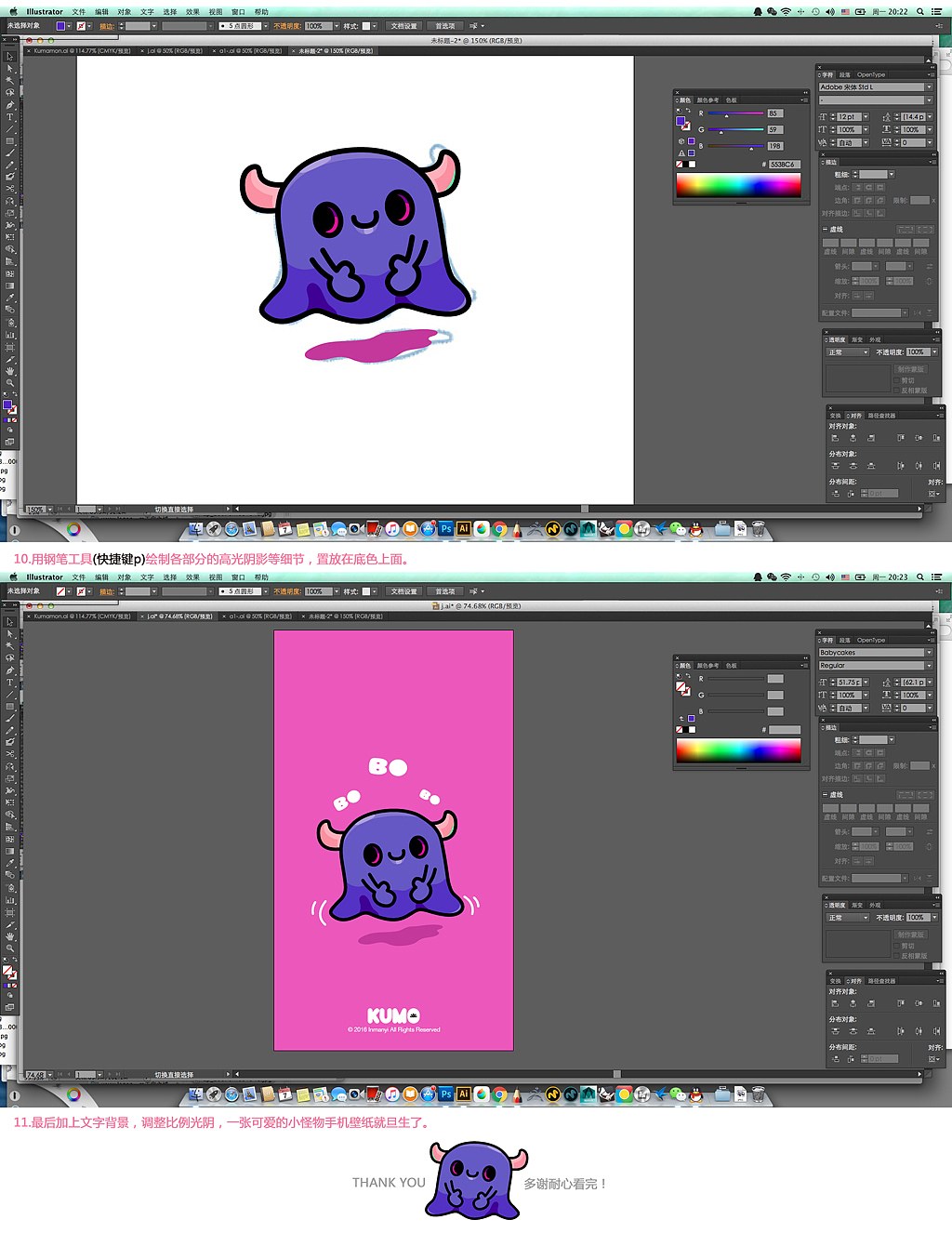This screenshot has height=1233, width=952.
Task: Click 制作蒙版 button in Babycakes window transparency panel
Action: [x=911, y=935]
